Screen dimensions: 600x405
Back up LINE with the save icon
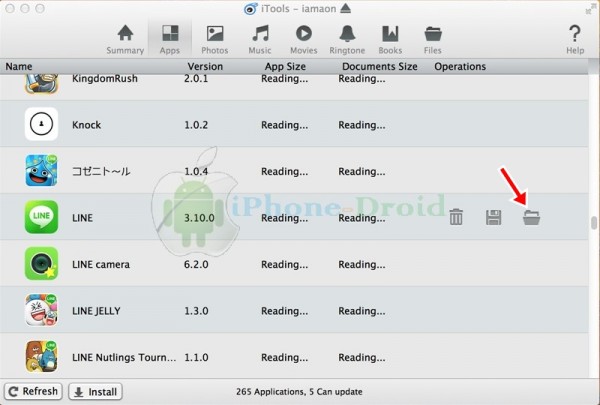point(493,217)
